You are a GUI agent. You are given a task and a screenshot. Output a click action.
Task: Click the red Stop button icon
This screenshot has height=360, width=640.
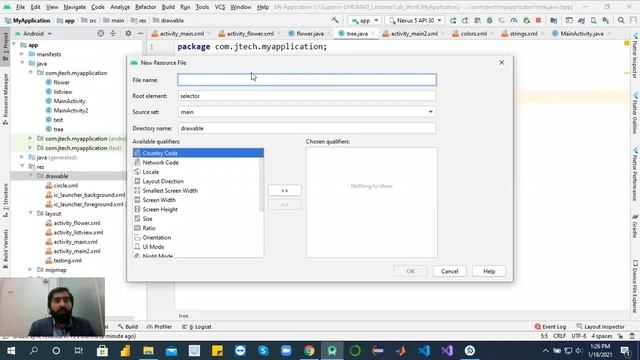pyautogui.click(x=538, y=20)
